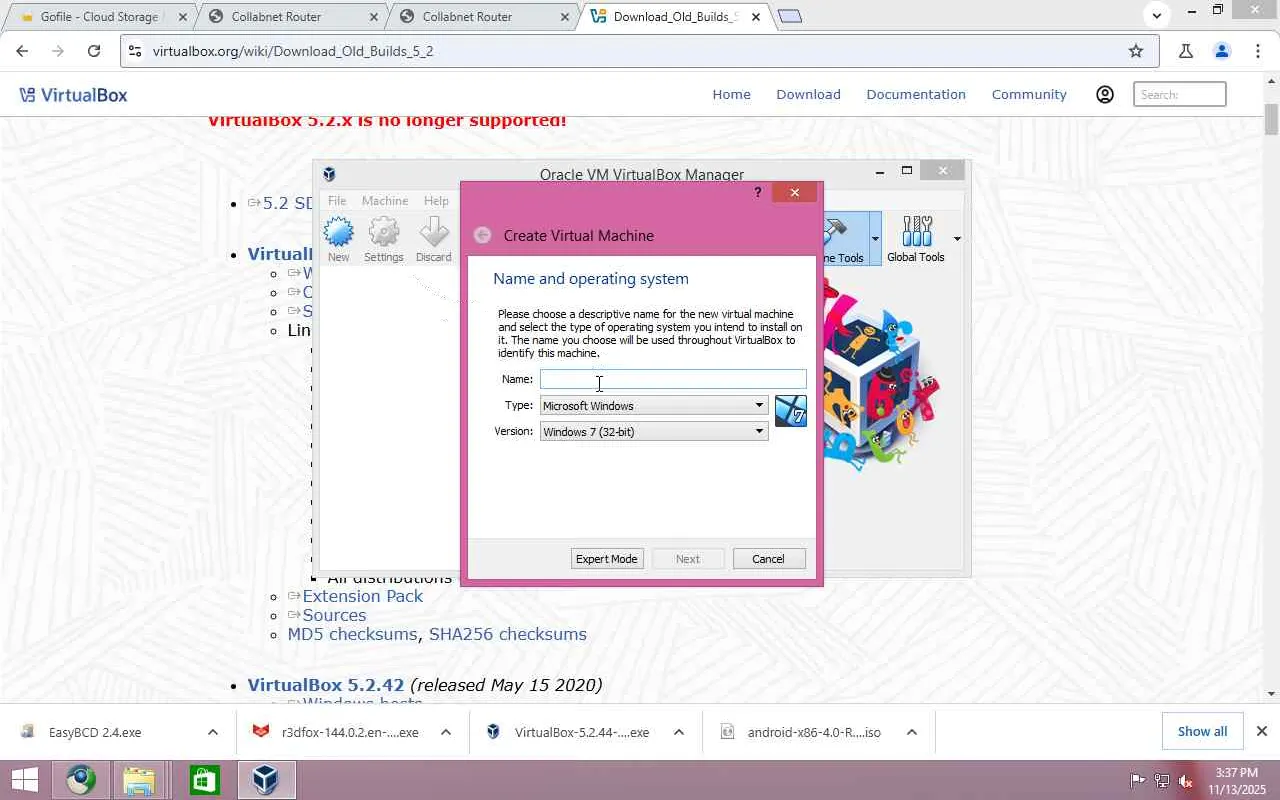Expand options for the android-x86 iso download
Image resolution: width=1280 pixels, height=800 pixels.
[911, 732]
